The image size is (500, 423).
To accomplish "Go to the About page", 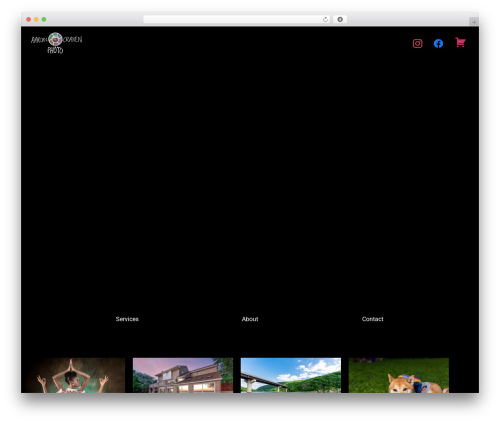I will (250, 319).
